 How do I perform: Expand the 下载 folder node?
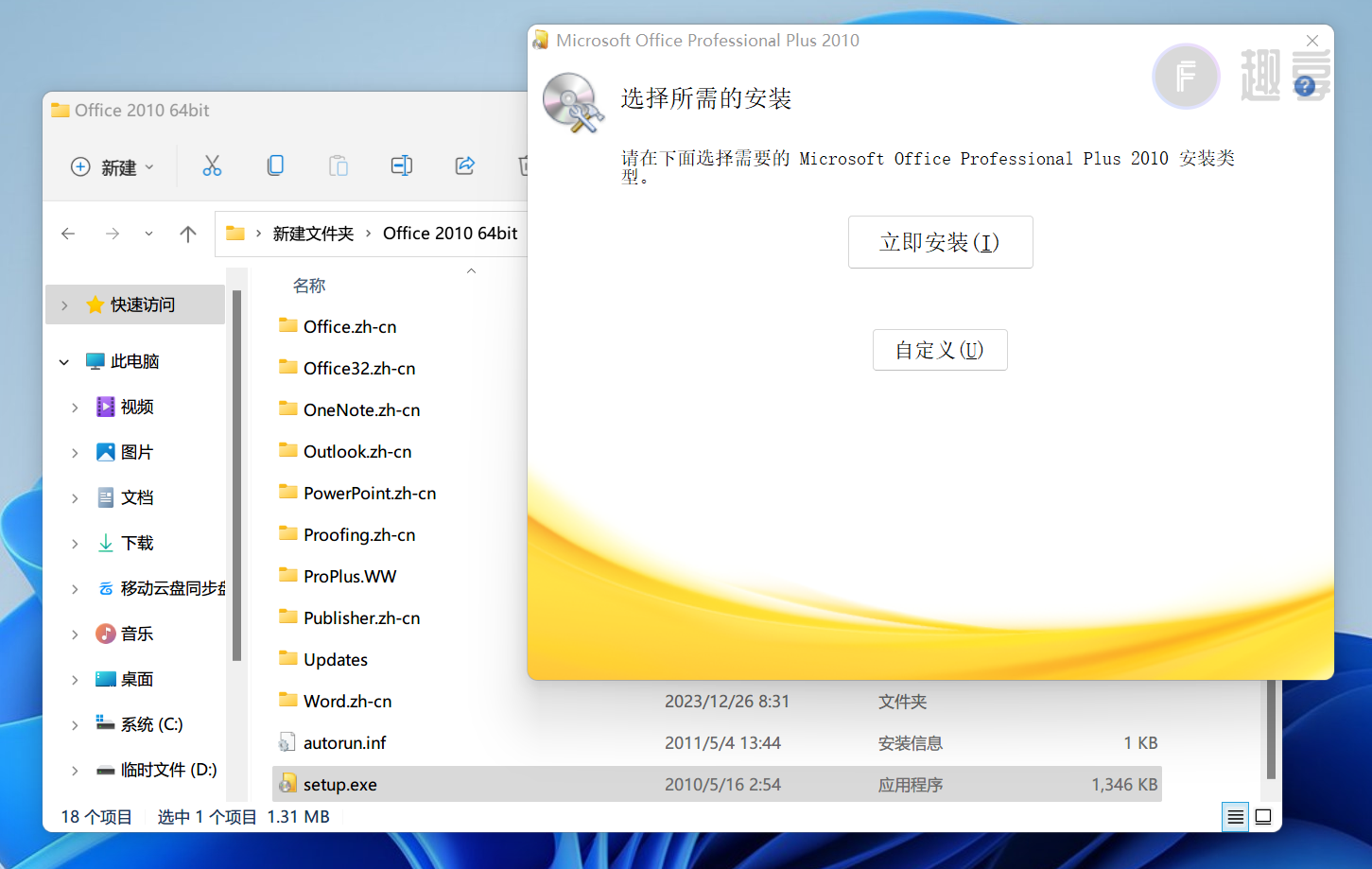click(75, 544)
